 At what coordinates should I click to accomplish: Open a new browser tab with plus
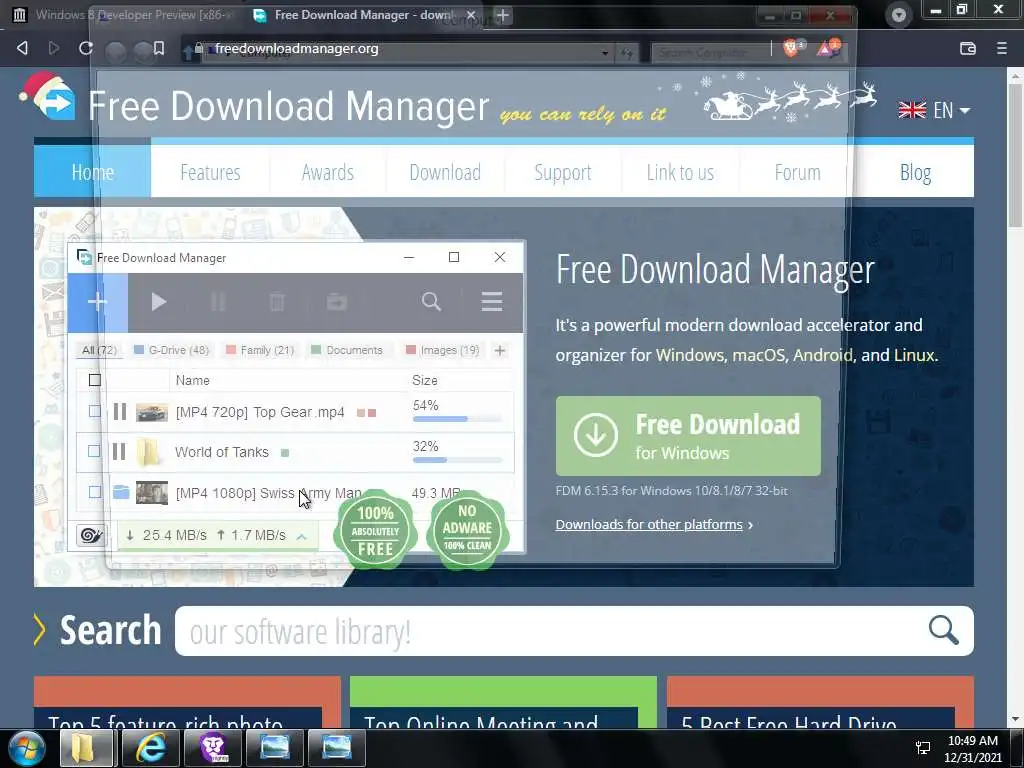point(502,15)
